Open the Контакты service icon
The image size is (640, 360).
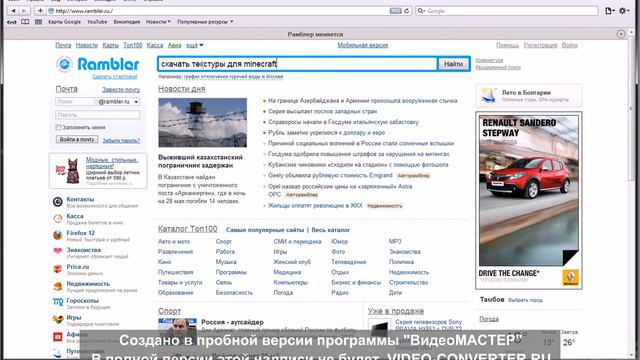pyautogui.click(x=58, y=201)
